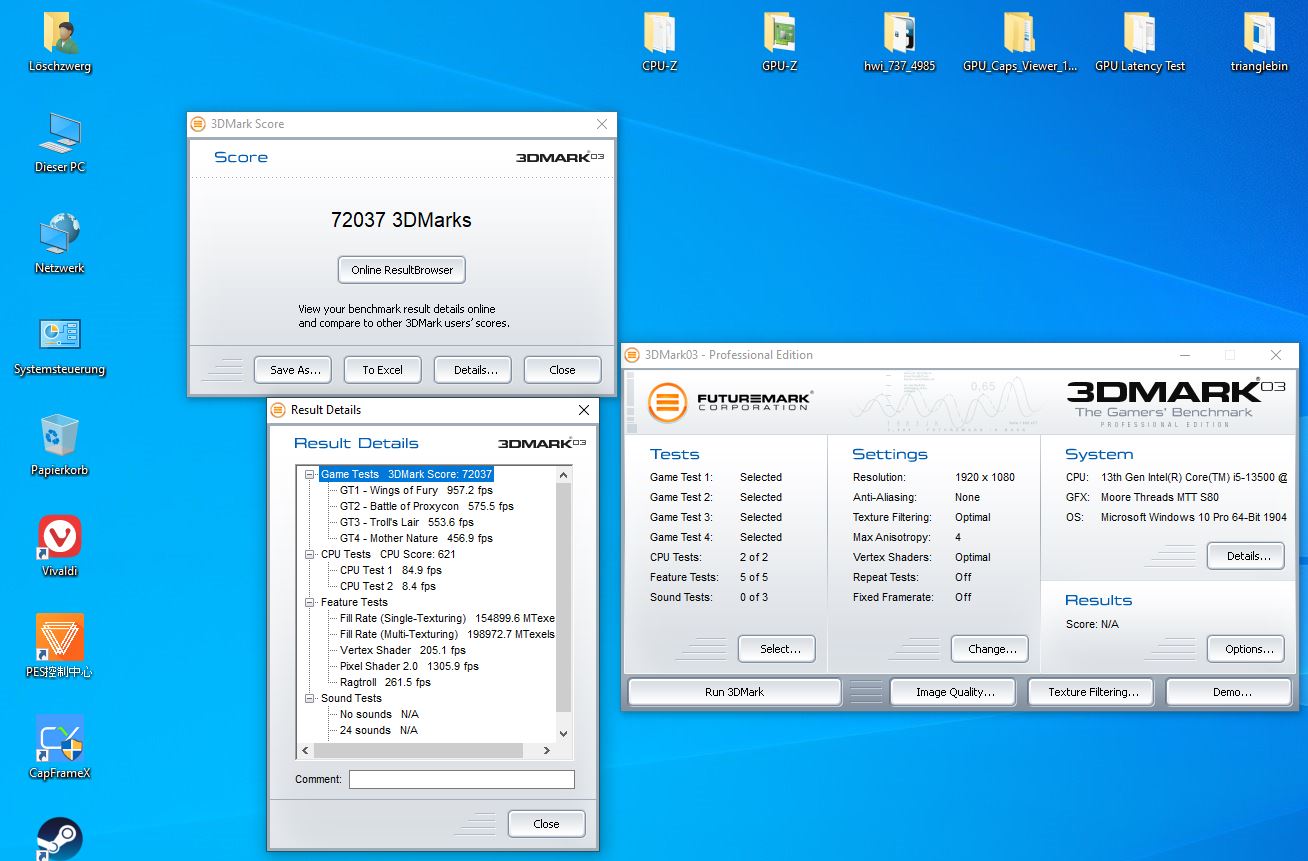Collapse the Sound Tests tree node

point(310,698)
